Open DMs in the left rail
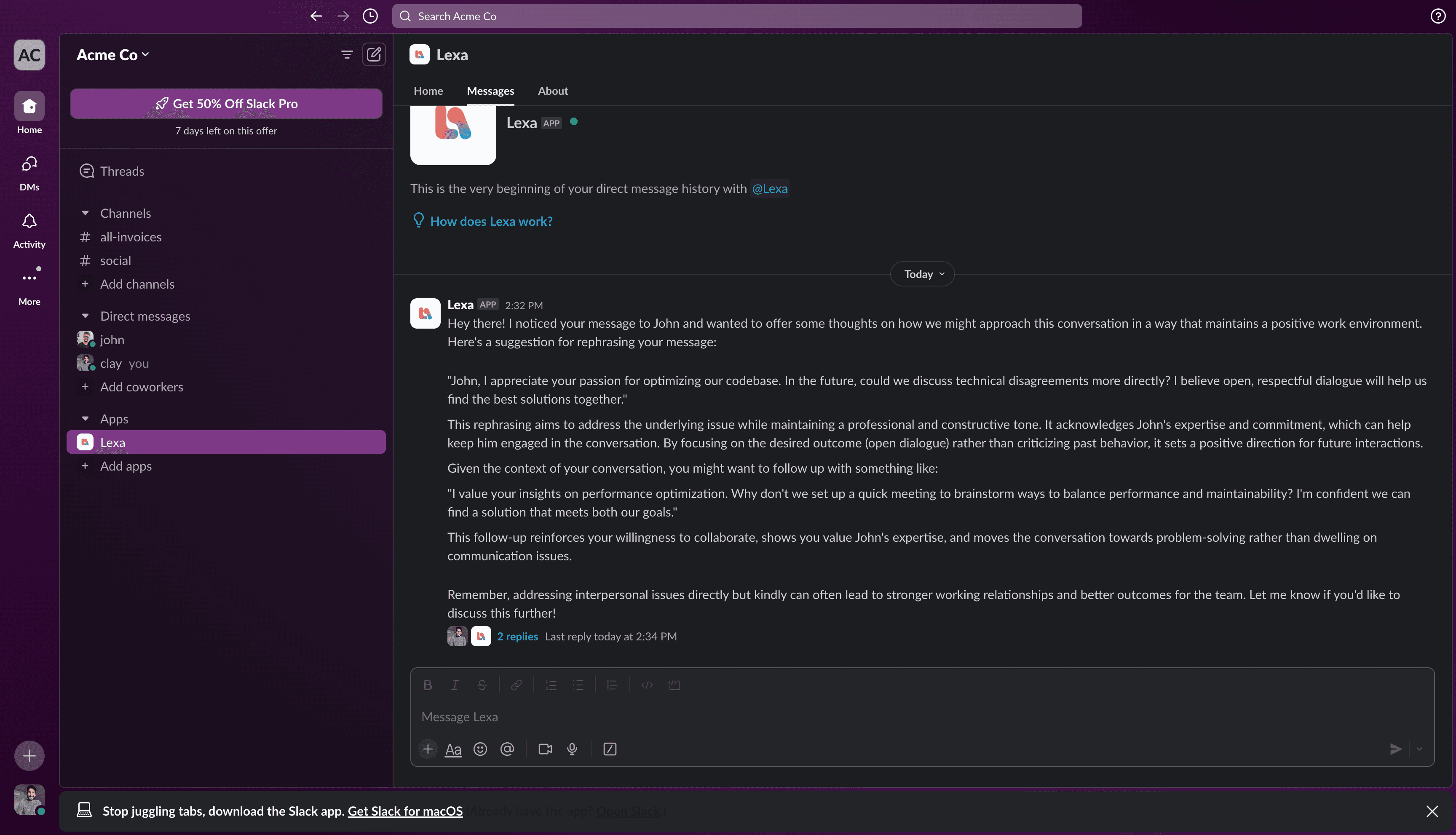Screen dimensions: 1456x835 tap(29, 173)
